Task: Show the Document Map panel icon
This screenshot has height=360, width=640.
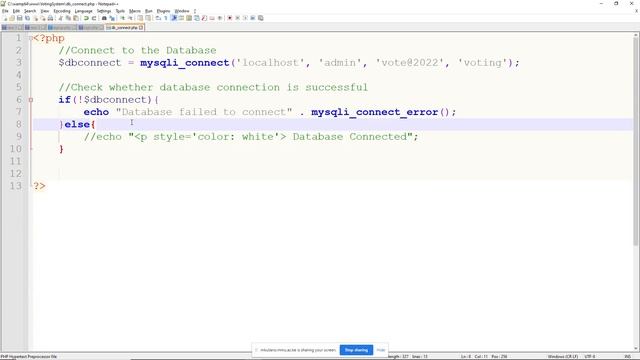Action: [189, 18]
